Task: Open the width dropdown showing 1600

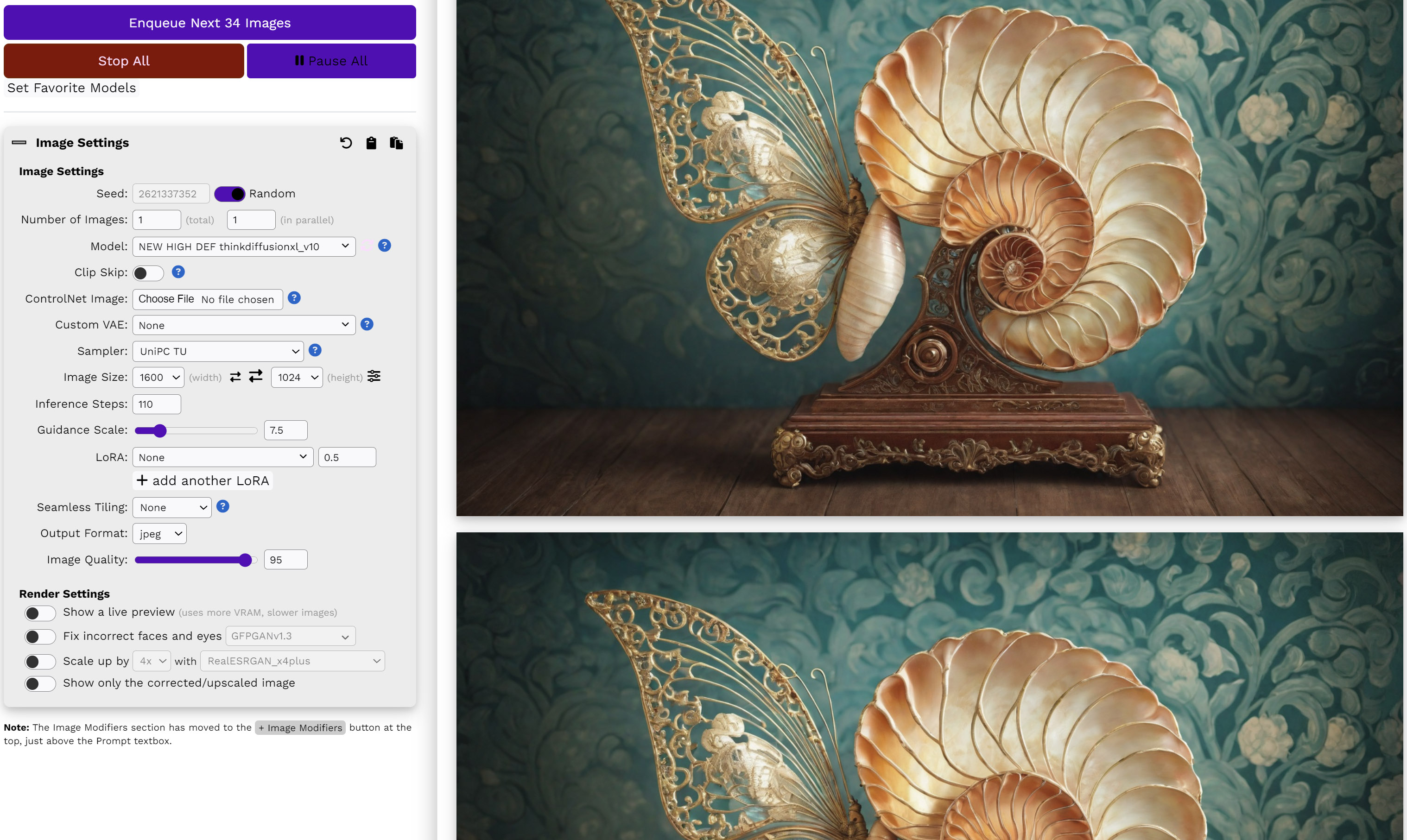Action: [x=158, y=377]
